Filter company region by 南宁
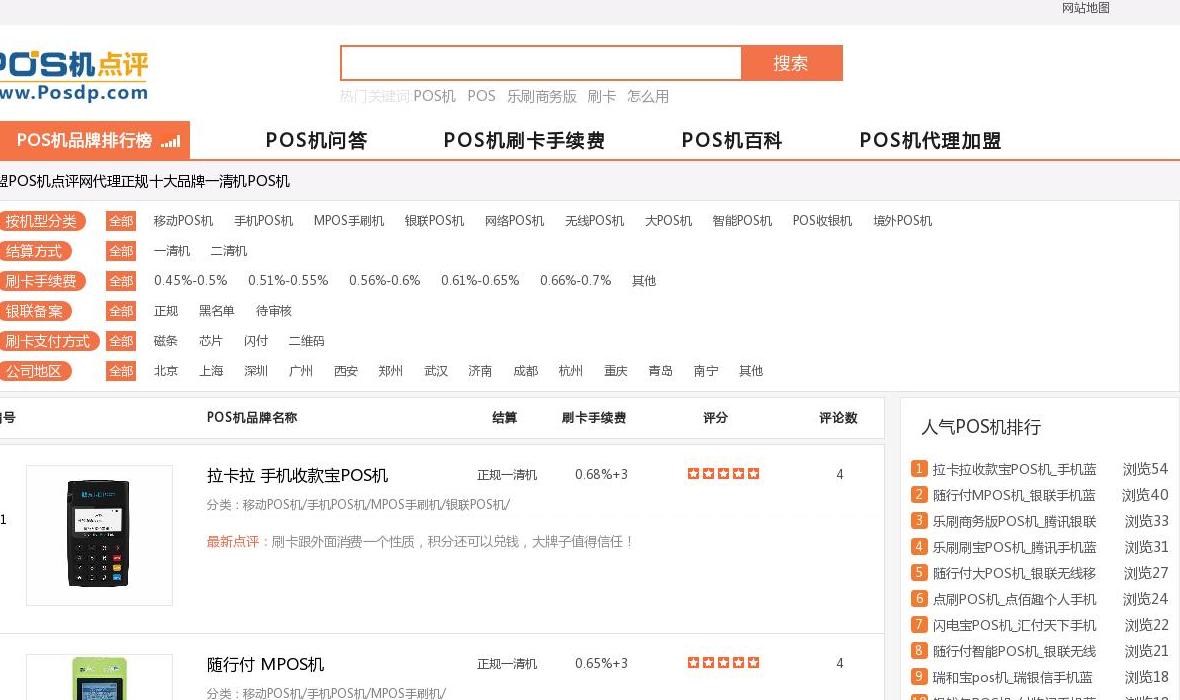1180x700 pixels. coord(706,371)
